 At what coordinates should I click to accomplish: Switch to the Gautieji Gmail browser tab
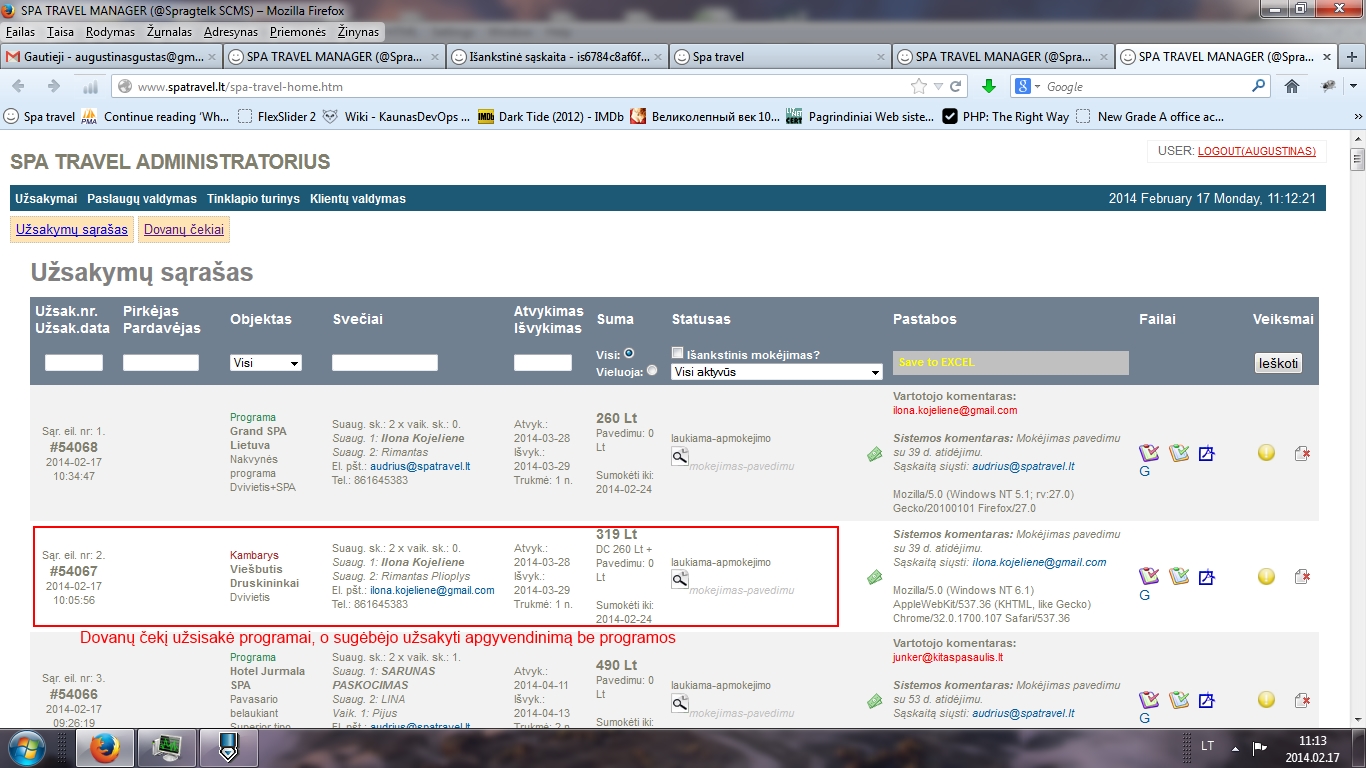[110, 57]
